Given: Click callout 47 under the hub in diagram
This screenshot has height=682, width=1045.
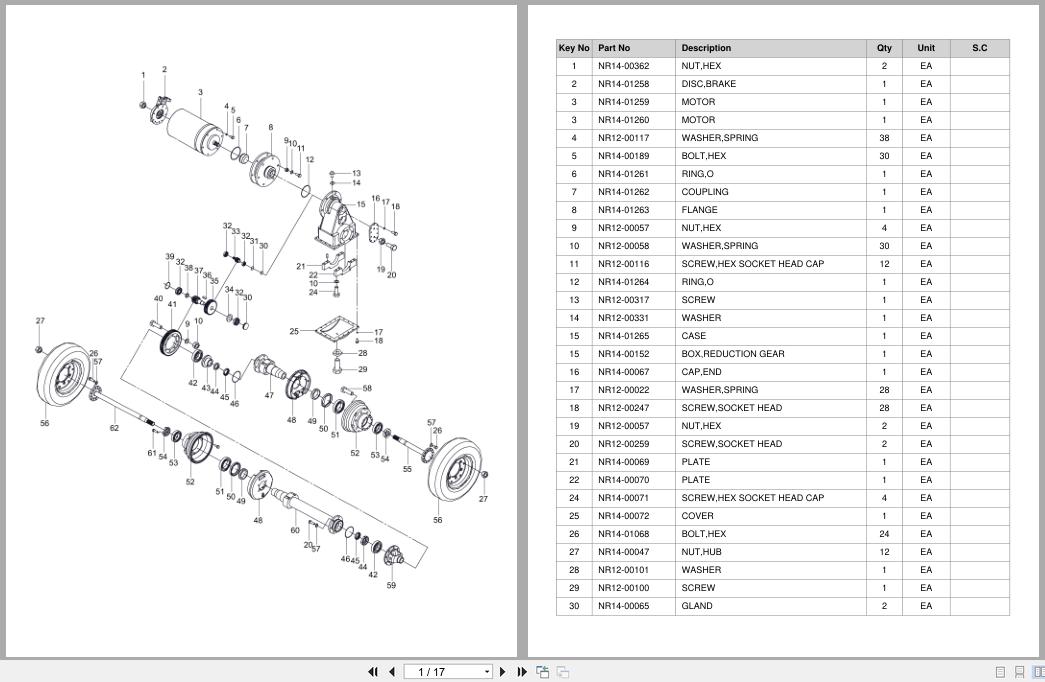Looking at the screenshot, I should coord(269,395).
